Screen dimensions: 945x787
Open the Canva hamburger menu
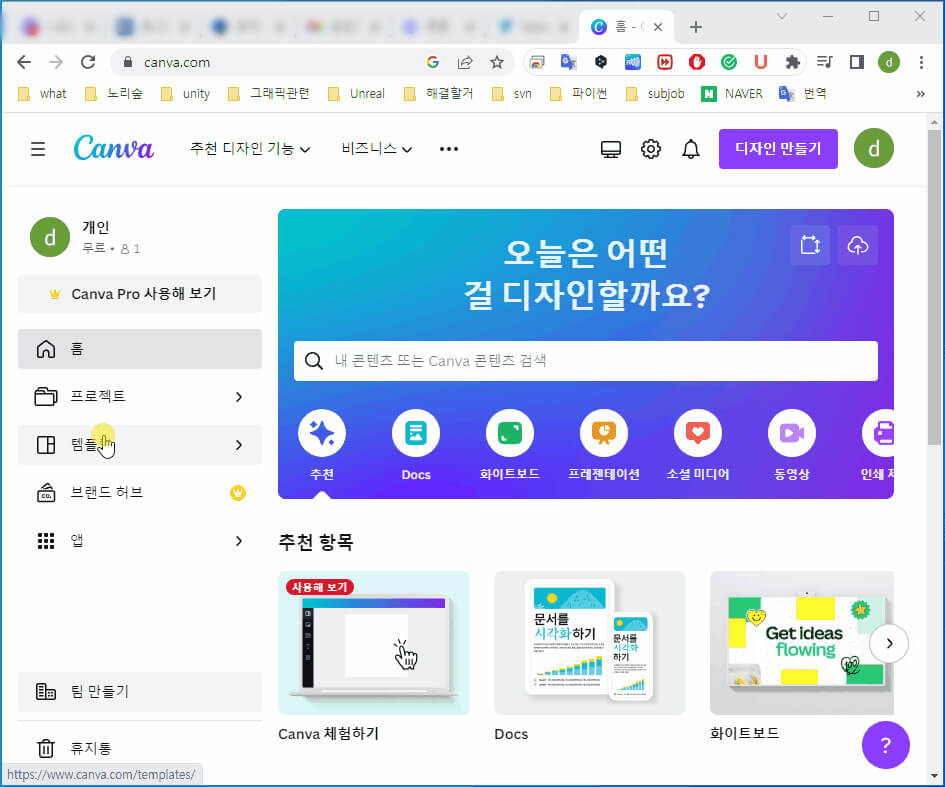point(38,149)
